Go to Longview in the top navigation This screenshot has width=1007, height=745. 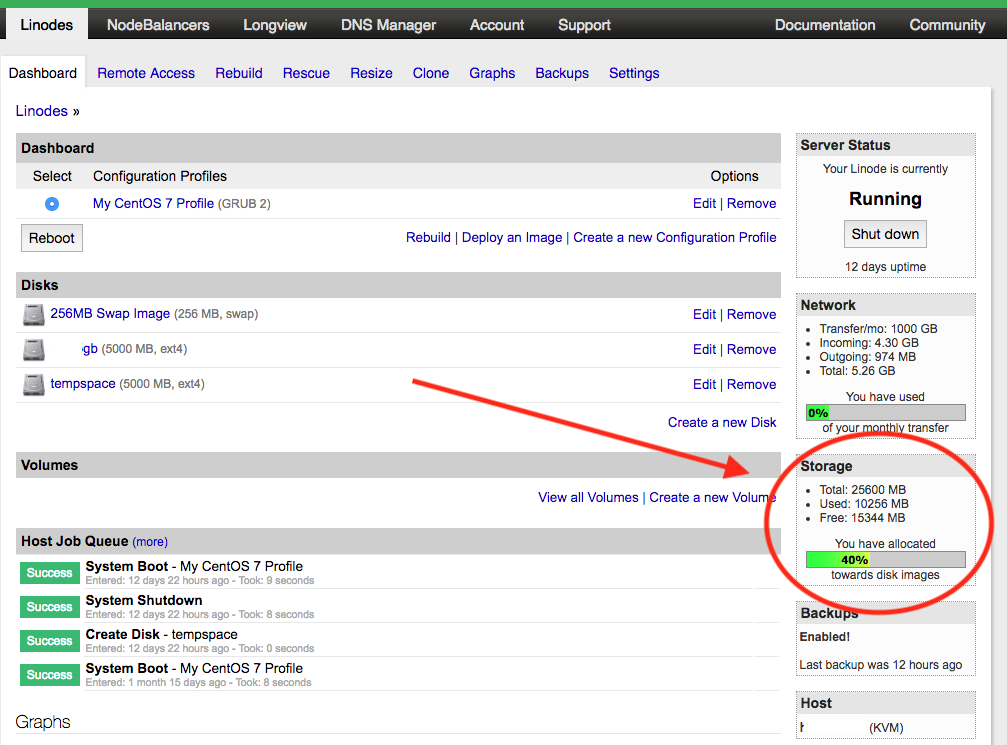[275, 25]
